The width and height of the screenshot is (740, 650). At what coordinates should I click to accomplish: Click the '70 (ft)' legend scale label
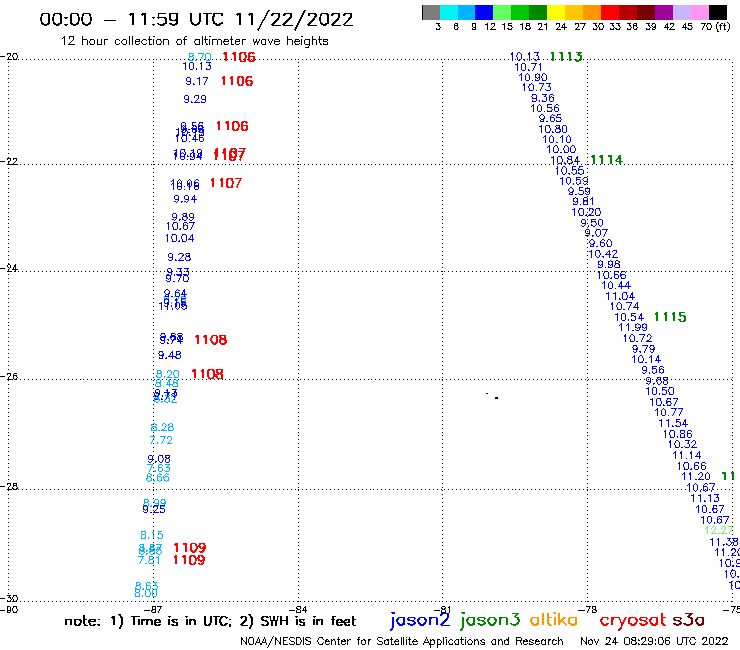[x=715, y=26]
